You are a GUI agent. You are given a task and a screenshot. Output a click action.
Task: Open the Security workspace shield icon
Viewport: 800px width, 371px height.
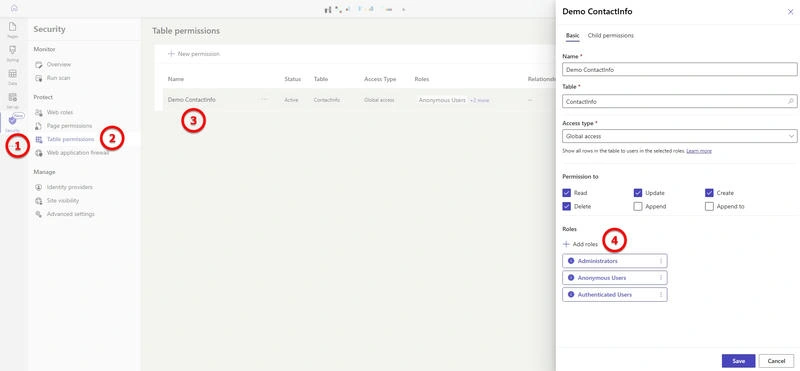tap(13, 120)
